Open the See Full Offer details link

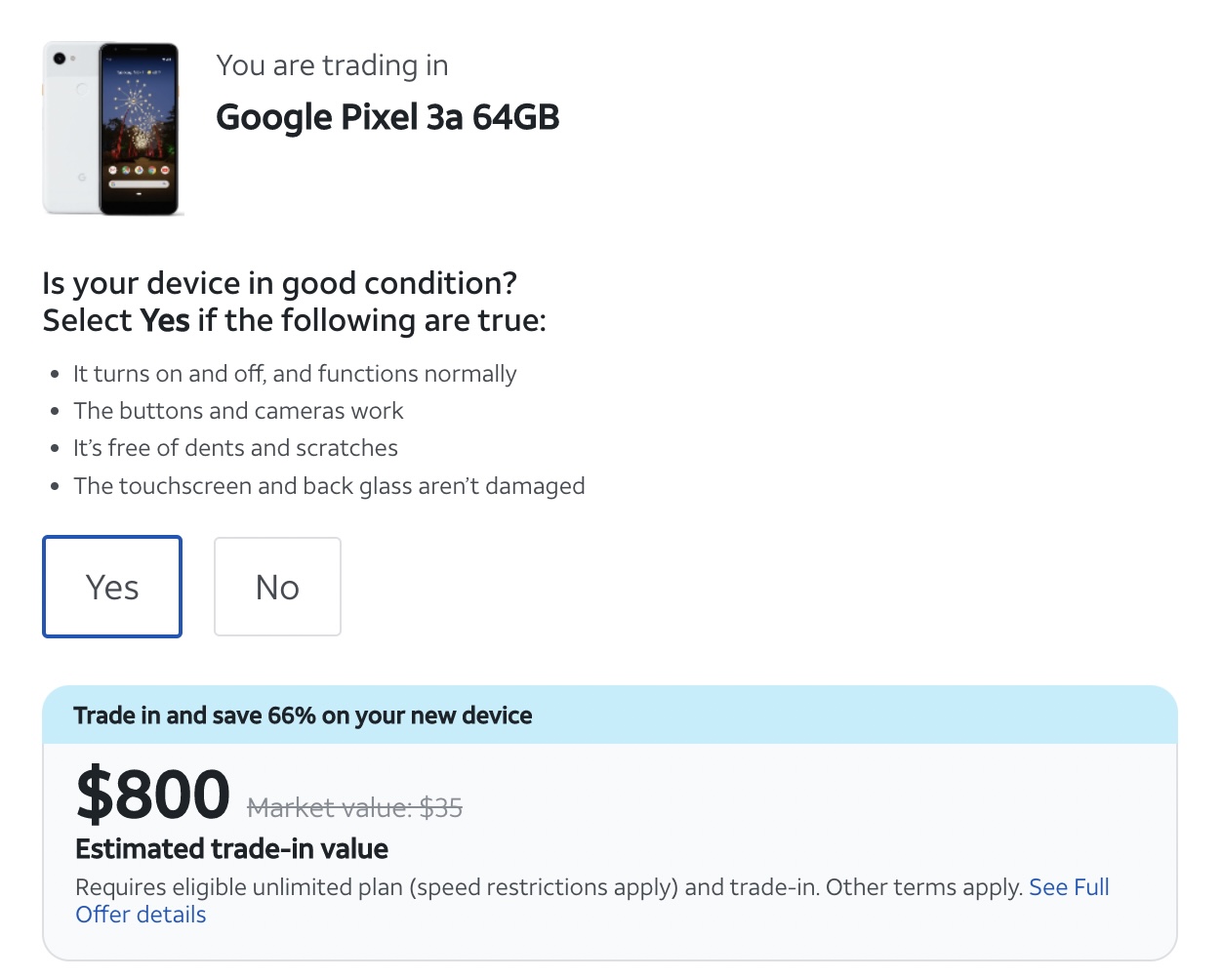(x=1069, y=887)
